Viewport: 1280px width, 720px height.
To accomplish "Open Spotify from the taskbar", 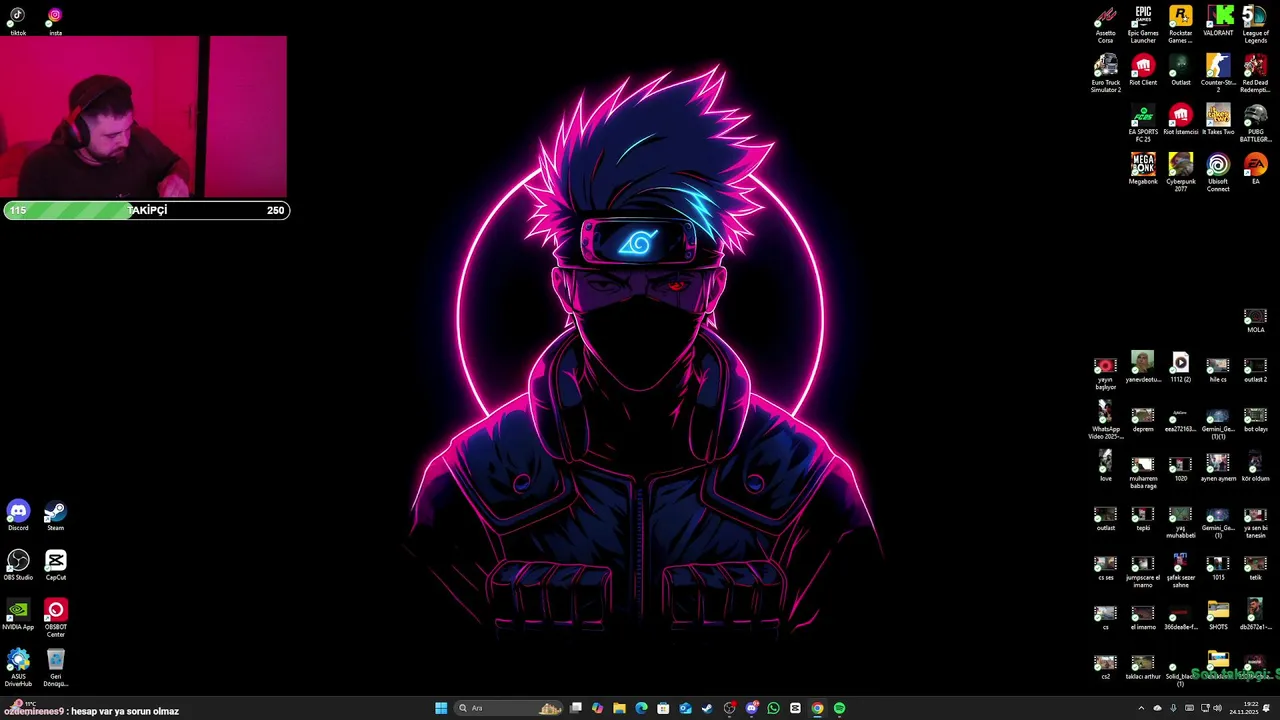I will click(x=839, y=708).
